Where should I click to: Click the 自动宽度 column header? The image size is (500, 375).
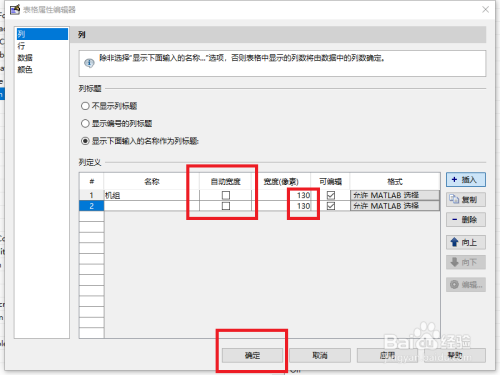226,181
